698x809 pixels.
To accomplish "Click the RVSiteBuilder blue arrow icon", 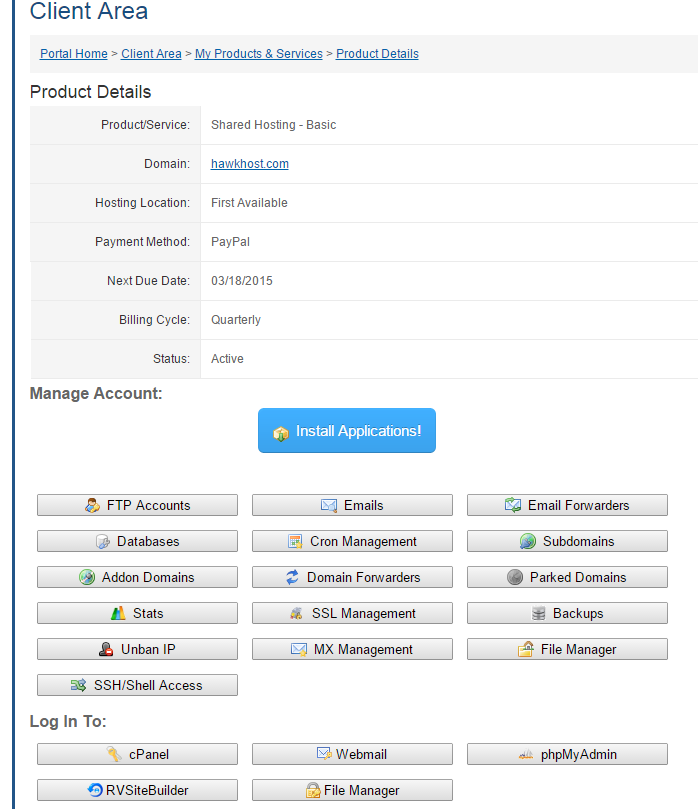I will pos(96,790).
